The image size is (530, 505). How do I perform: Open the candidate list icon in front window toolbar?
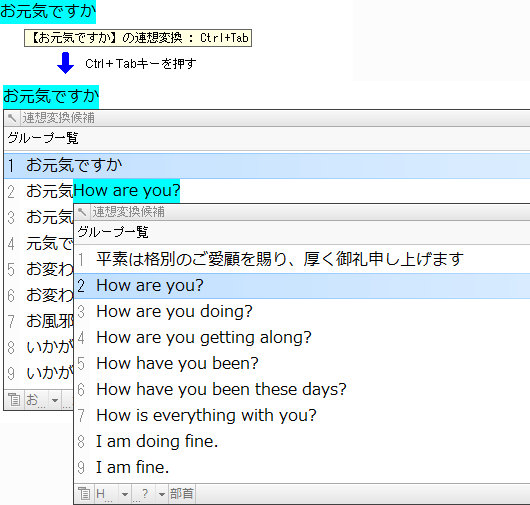coord(84,494)
